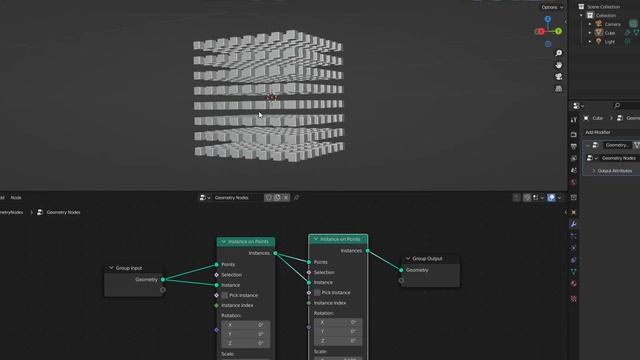Open the Material properties tab icon
The width and height of the screenshot is (640, 360).
[573, 284]
